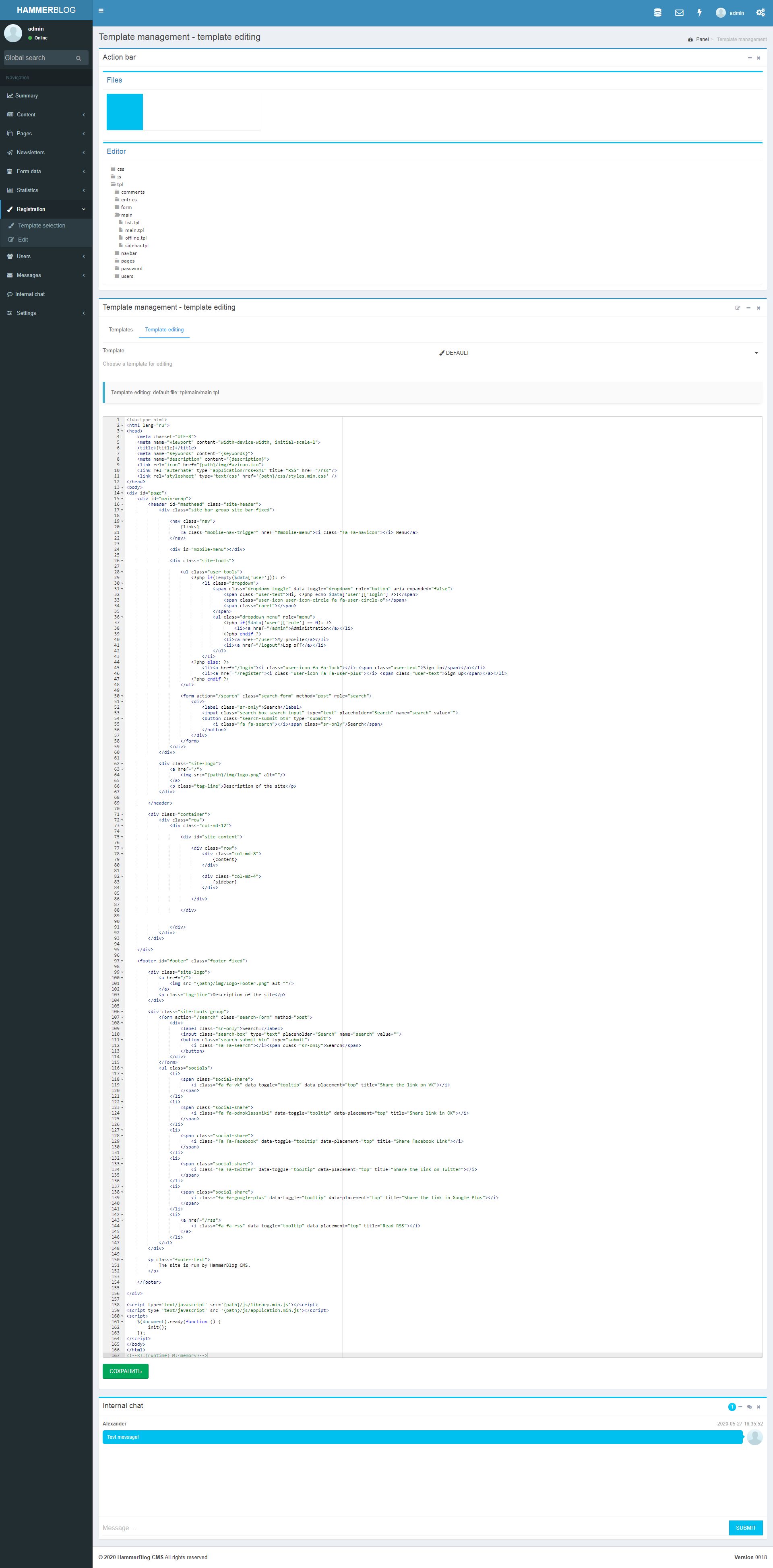Toggle the sidebar with the hamburger icon
Screen dimensions: 773x1568
101,10
